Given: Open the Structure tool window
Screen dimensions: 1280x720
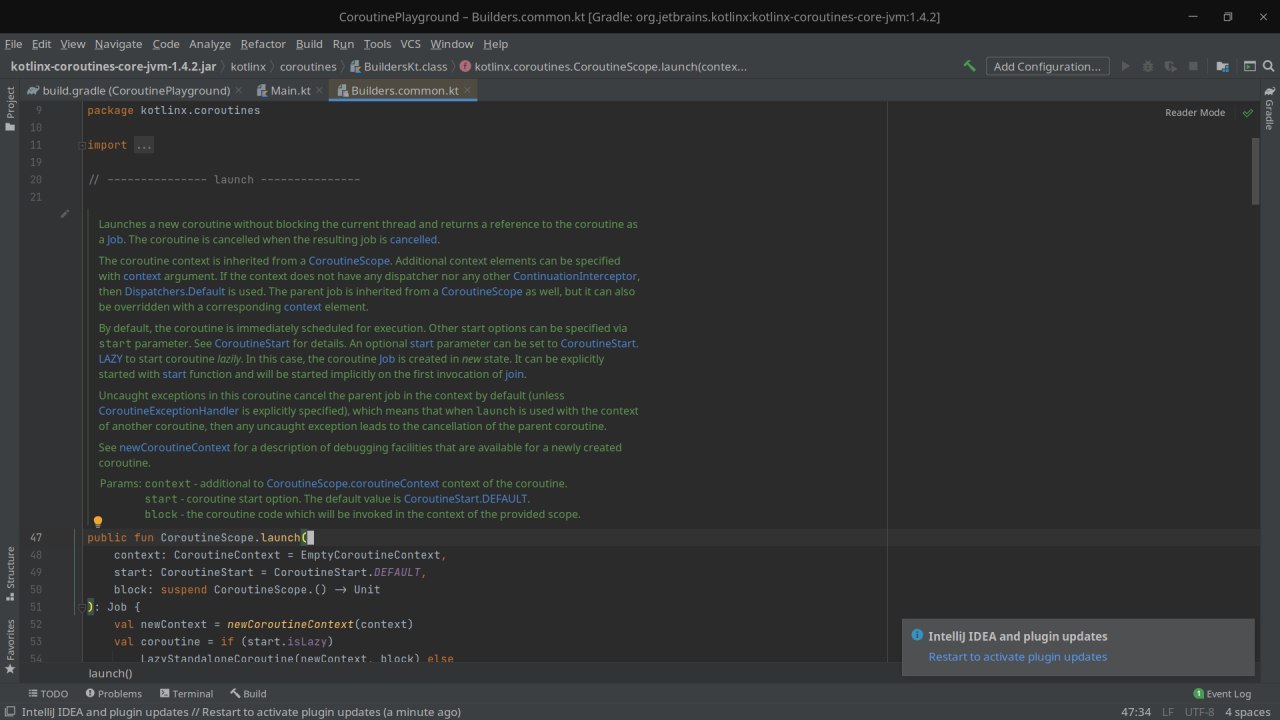Looking at the screenshot, I should click(x=10, y=574).
